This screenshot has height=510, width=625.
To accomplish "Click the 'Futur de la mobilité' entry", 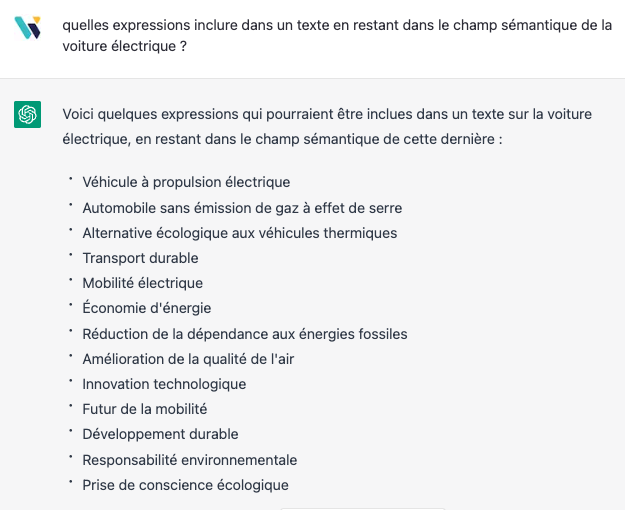I will point(145,409).
